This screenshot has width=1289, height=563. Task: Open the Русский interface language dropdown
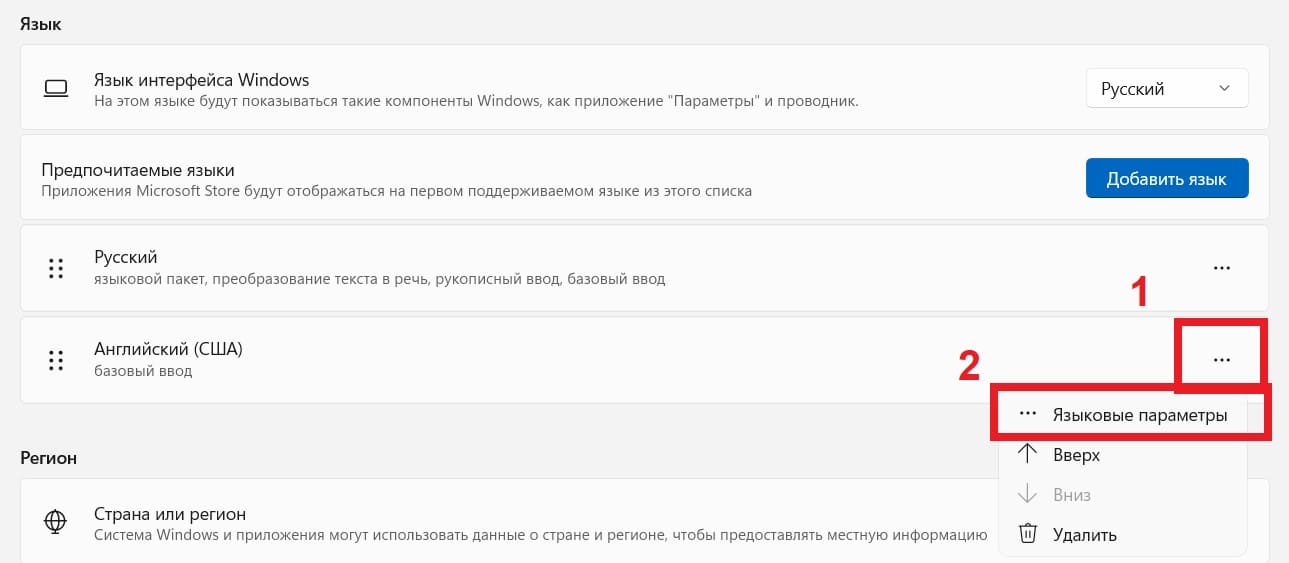(1167, 88)
